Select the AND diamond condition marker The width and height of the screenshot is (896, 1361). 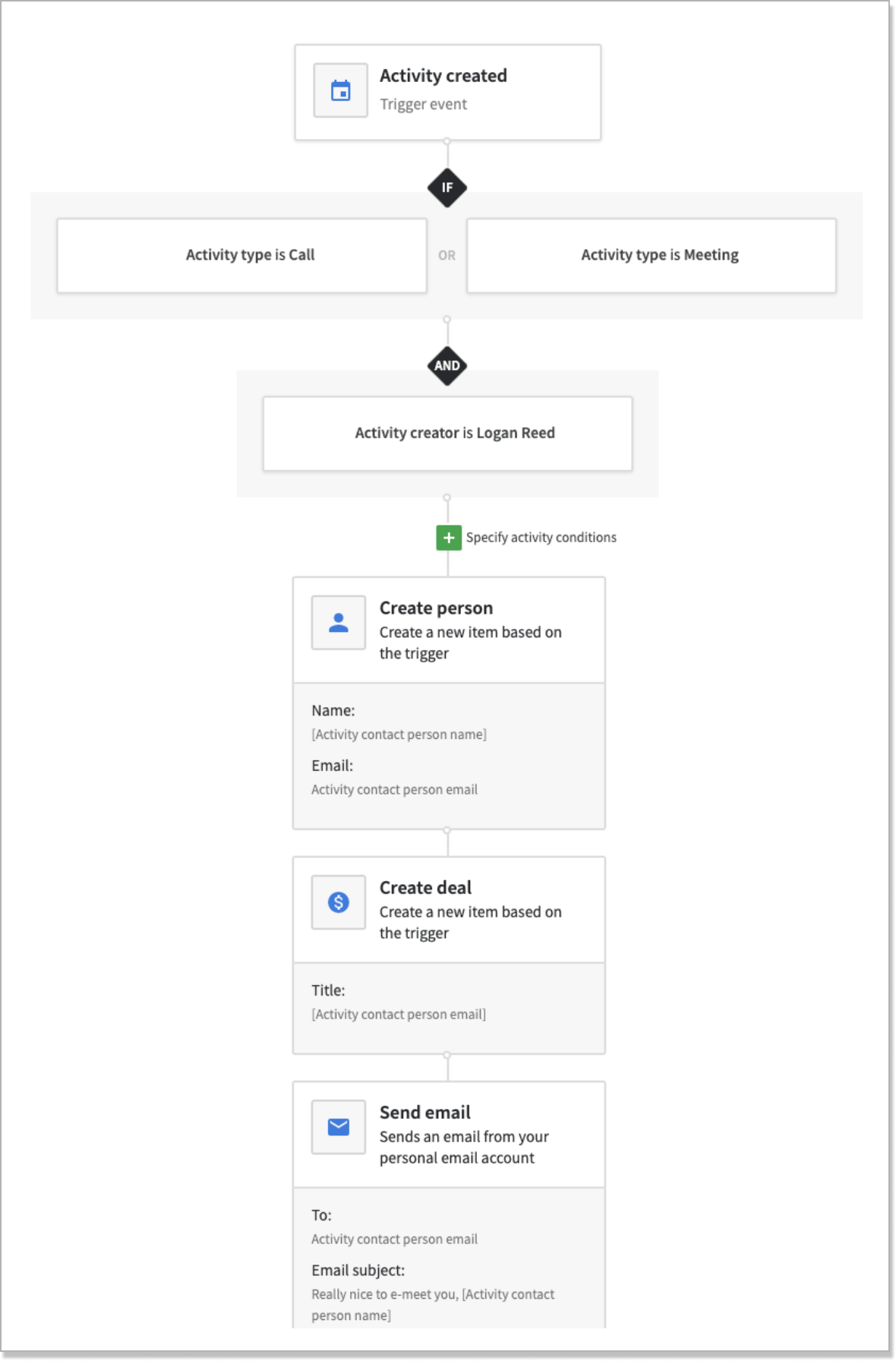click(447, 365)
